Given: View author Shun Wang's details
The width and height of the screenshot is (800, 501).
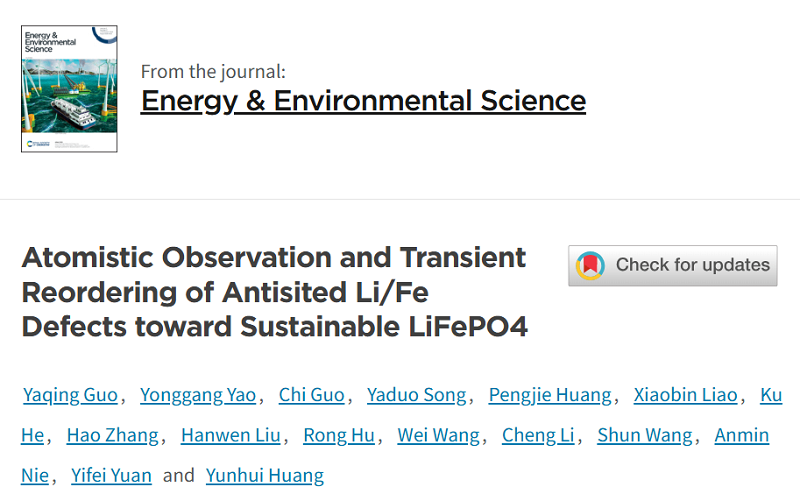Looking at the screenshot, I should click(645, 435).
